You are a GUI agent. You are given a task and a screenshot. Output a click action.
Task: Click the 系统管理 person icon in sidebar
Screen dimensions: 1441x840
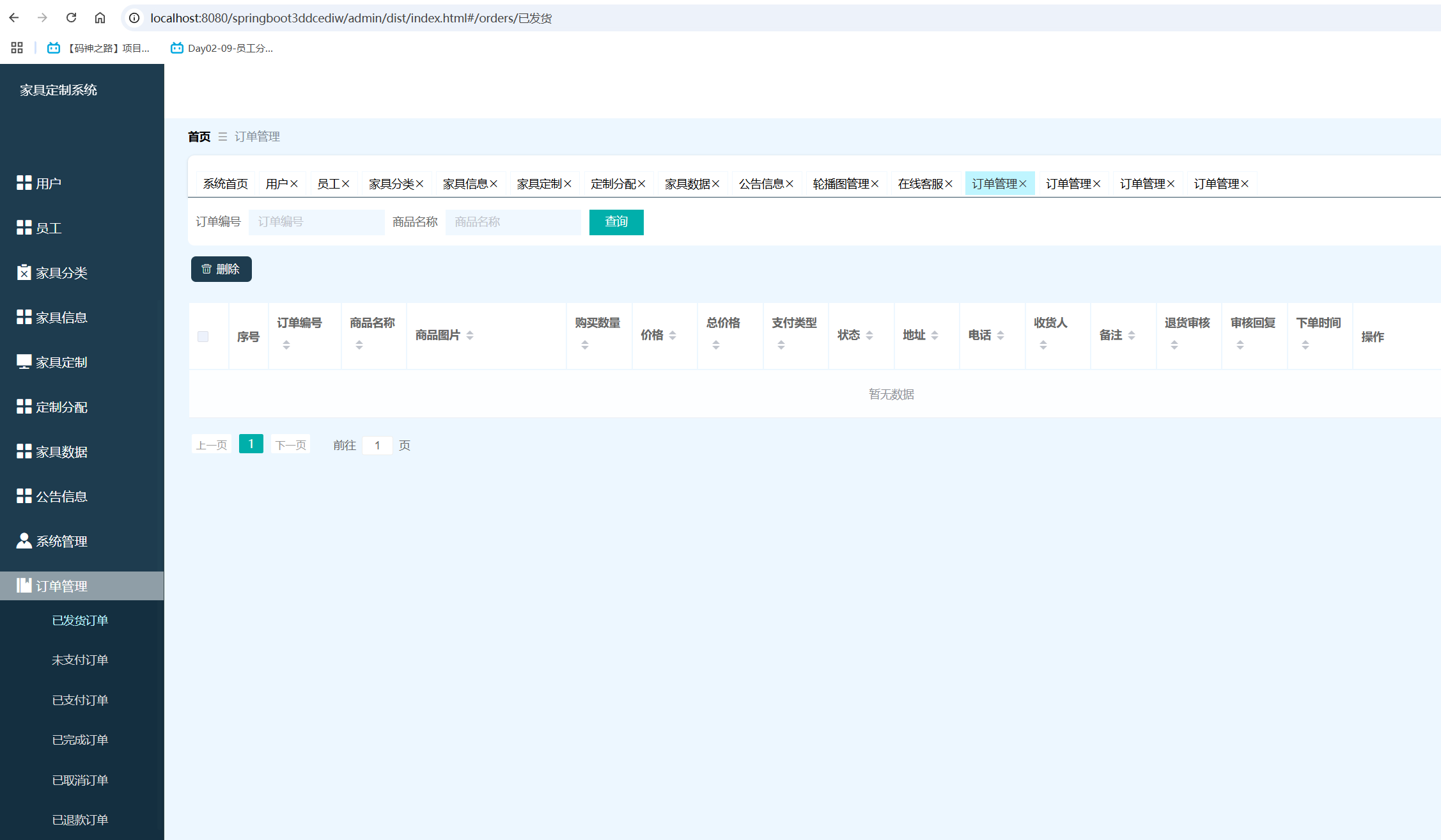pos(24,541)
